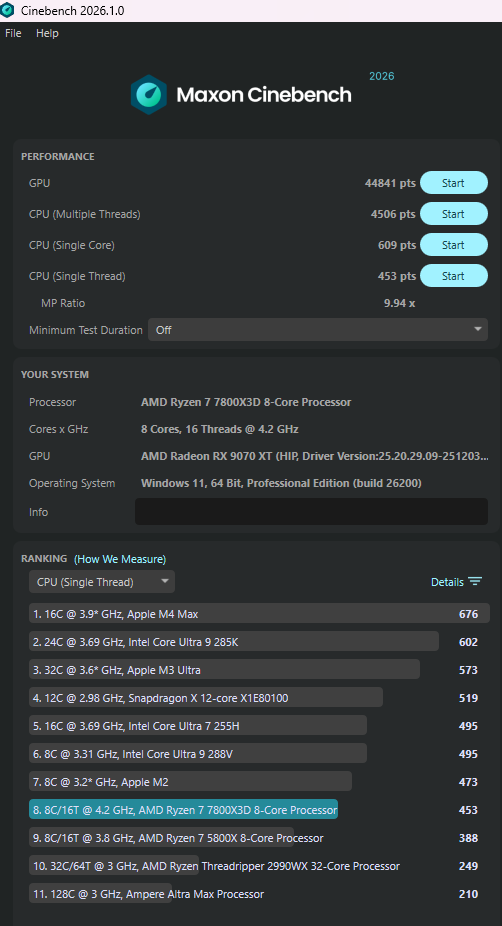
Task: Select the Apple M4 Max ranking row
Action: [x=259, y=614]
